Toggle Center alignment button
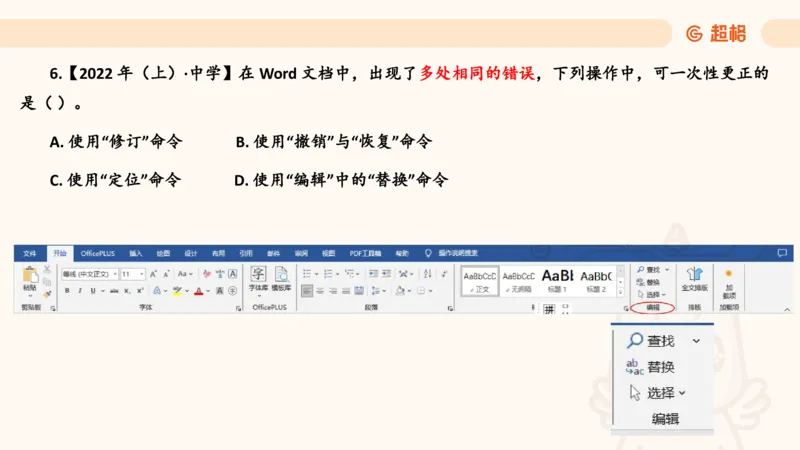This screenshot has height=450, width=800. point(320,291)
